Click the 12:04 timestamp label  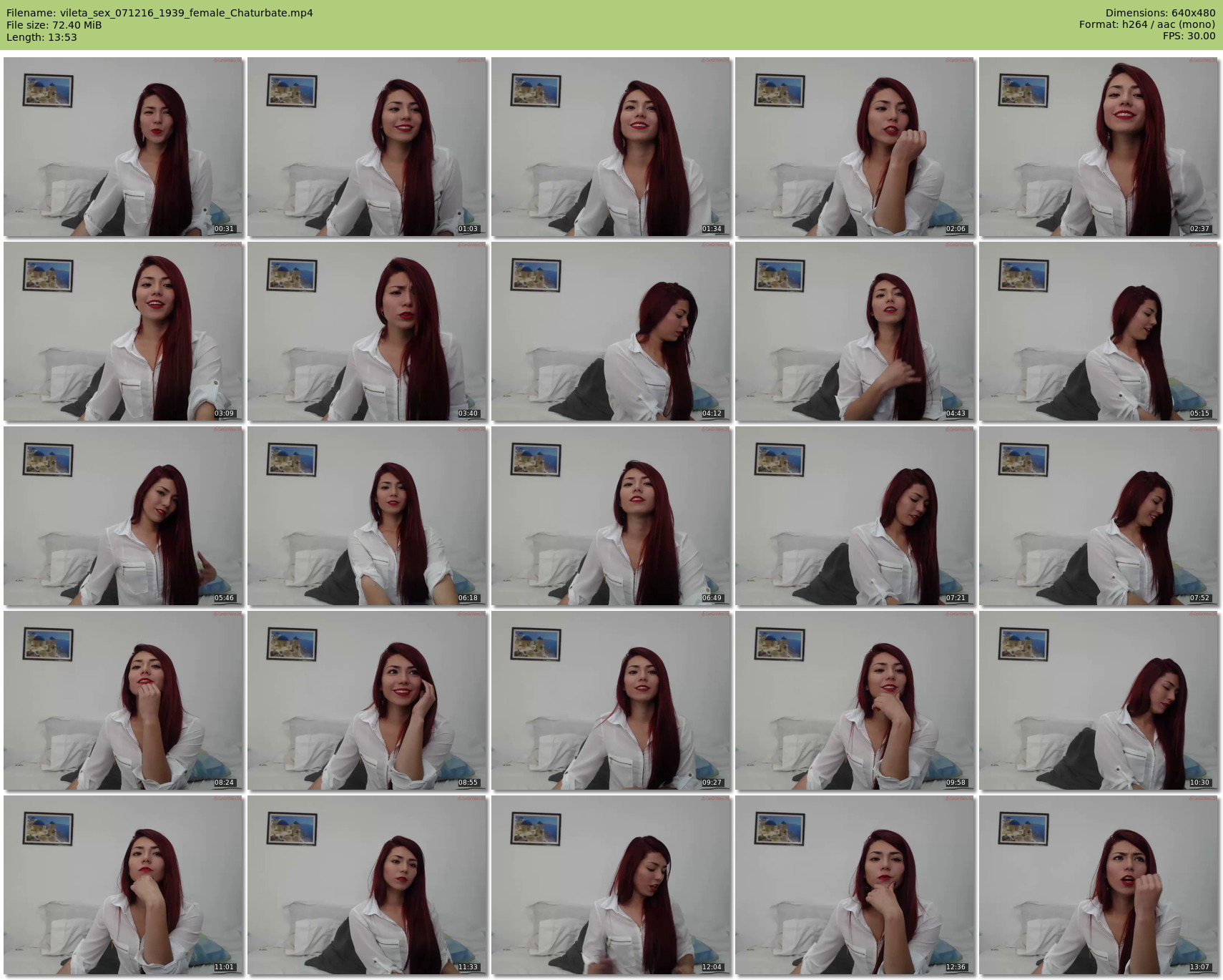tap(712, 967)
